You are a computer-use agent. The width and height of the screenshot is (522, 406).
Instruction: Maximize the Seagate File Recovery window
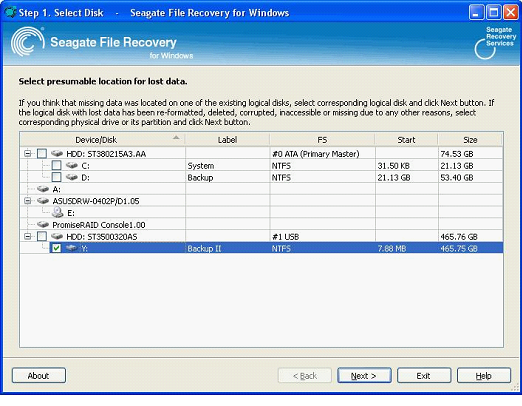click(x=493, y=13)
